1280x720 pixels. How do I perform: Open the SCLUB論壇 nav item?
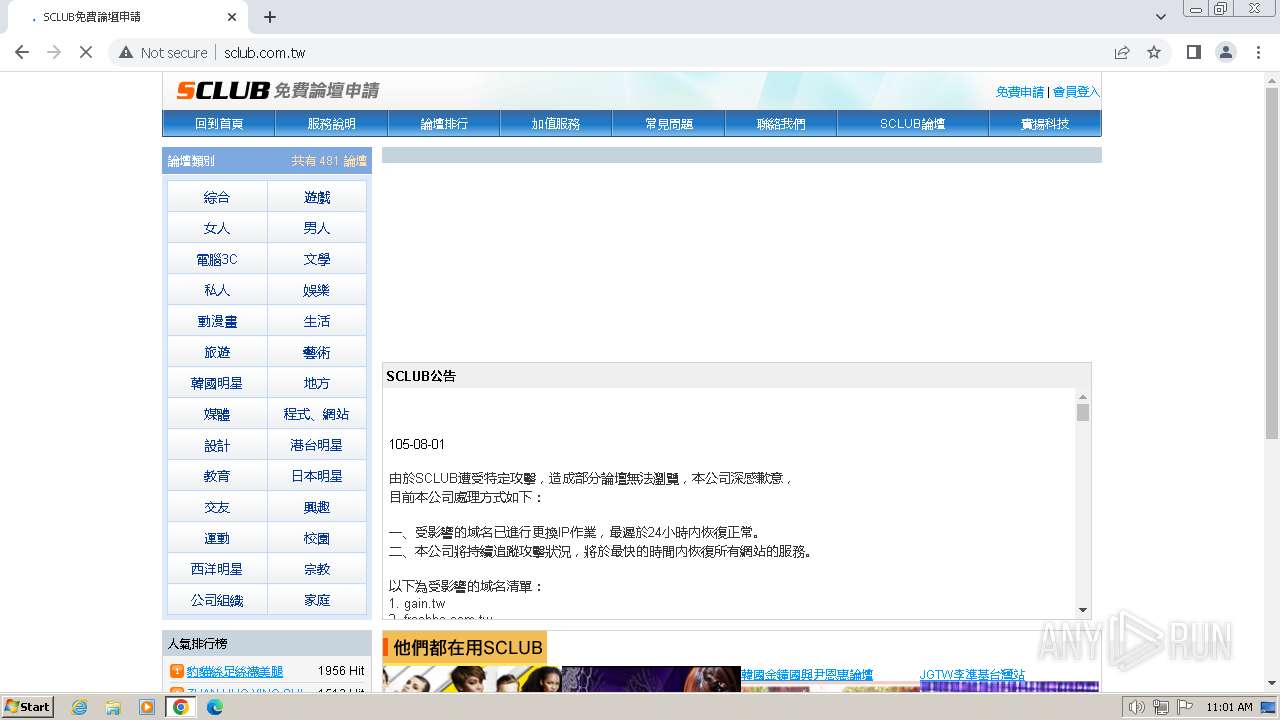point(912,124)
